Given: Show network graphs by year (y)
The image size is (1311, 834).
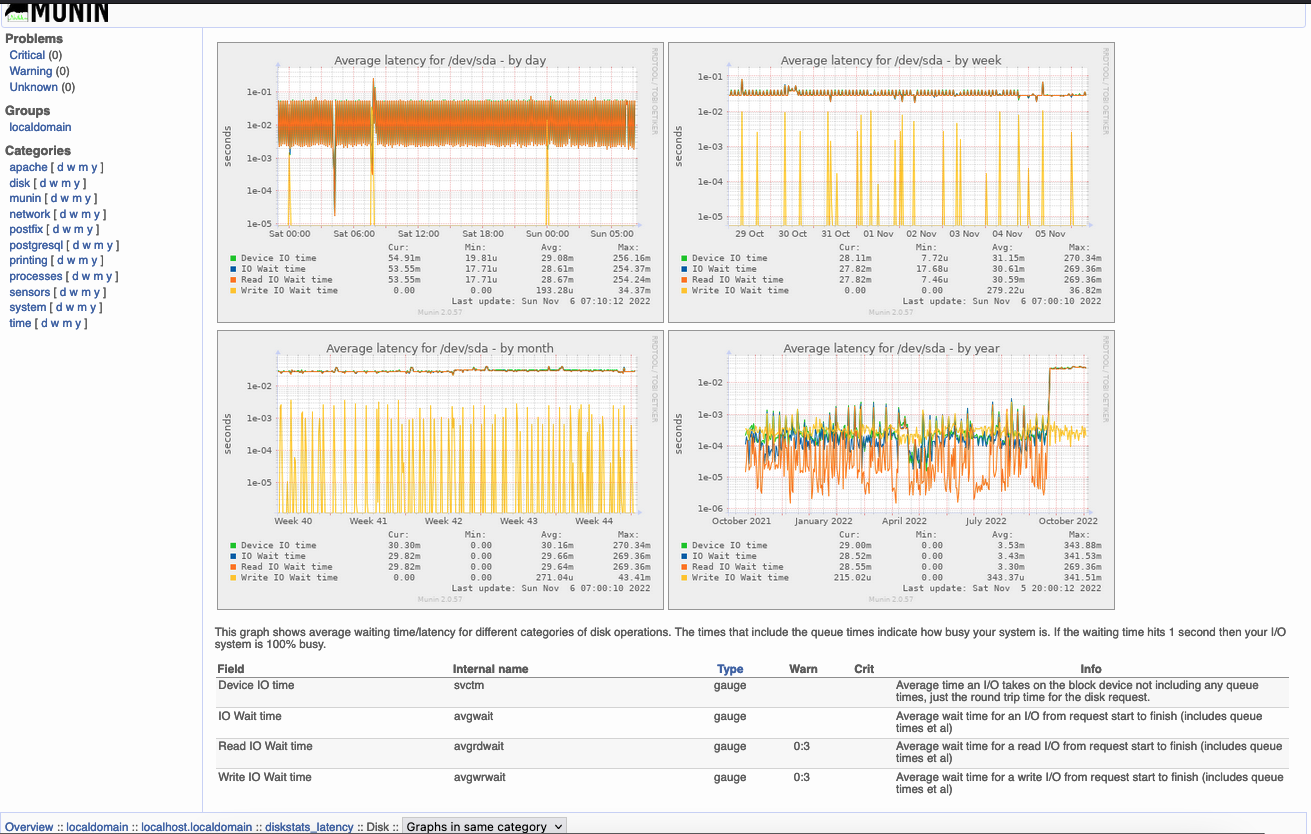Looking at the screenshot, I should click(x=98, y=215).
